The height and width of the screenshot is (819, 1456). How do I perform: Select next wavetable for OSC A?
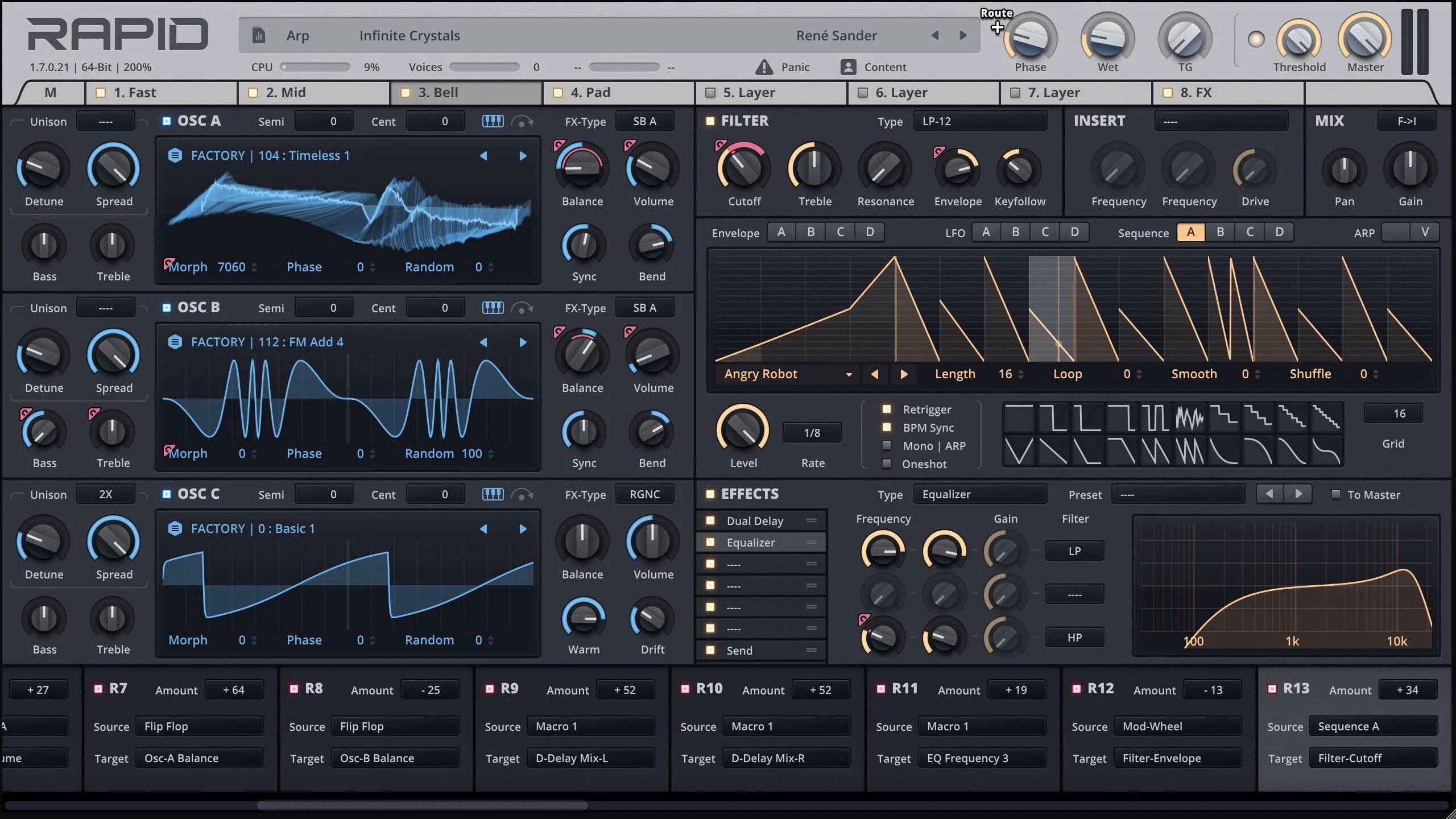(x=523, y=156)
